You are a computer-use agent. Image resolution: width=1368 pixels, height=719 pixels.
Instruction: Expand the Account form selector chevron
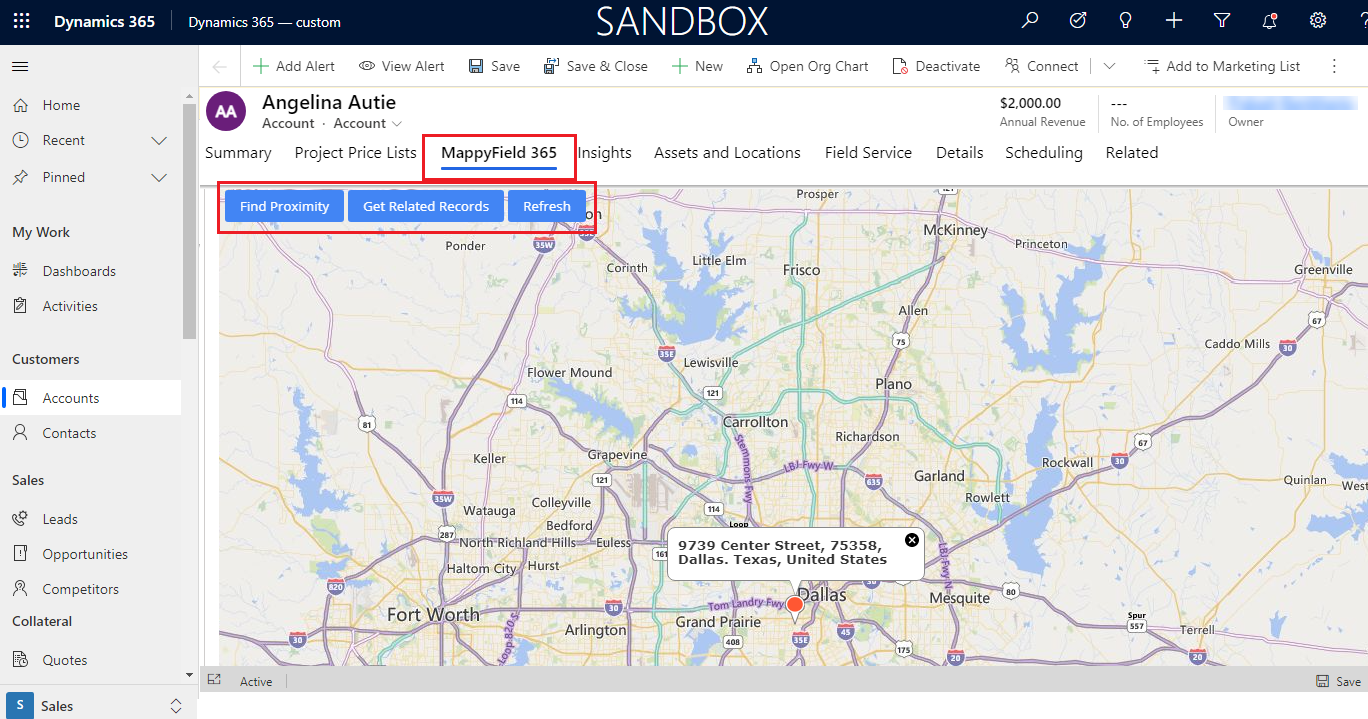[x=397, y=124]
